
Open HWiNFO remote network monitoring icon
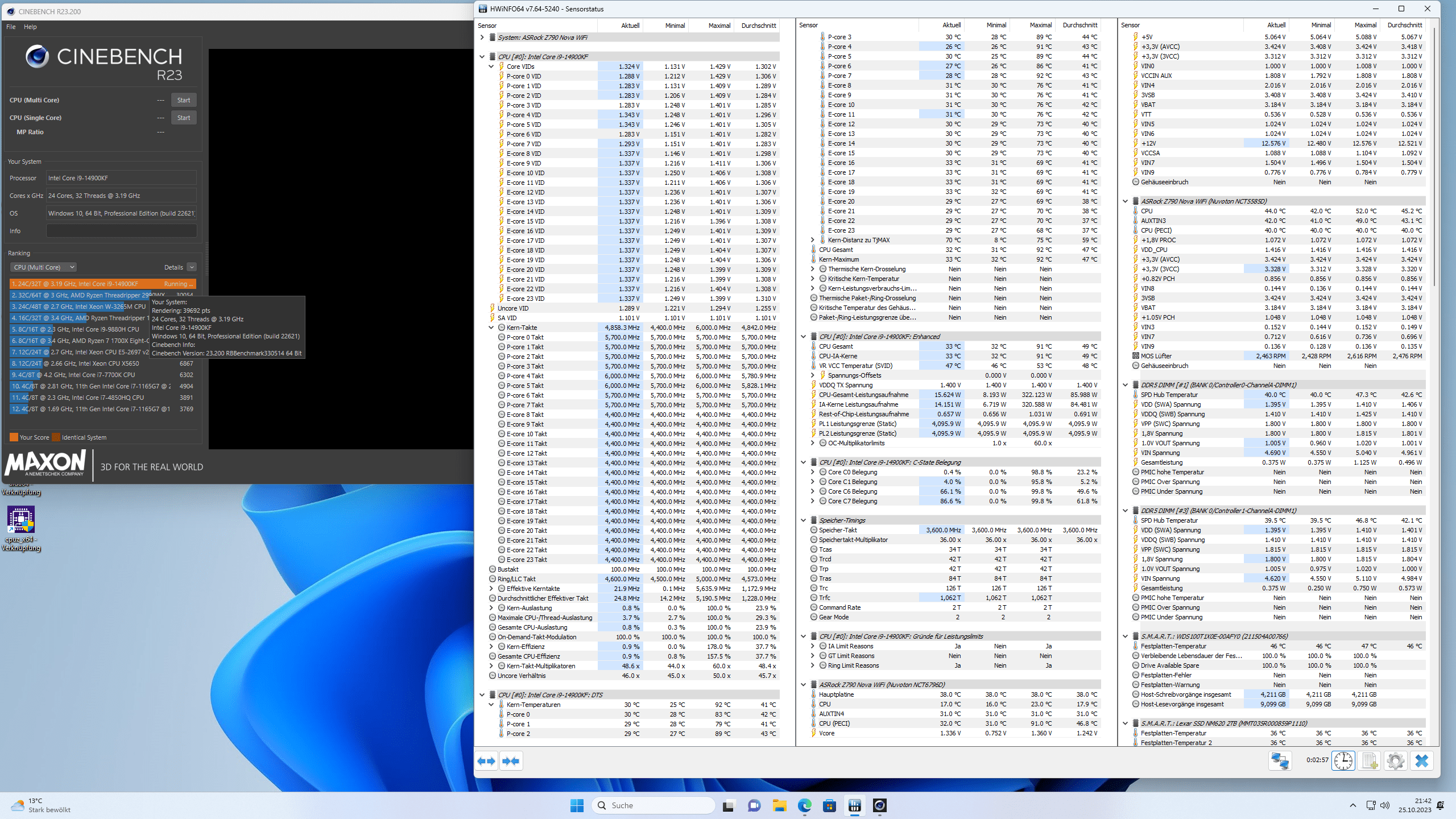[x=1280, y=761]
